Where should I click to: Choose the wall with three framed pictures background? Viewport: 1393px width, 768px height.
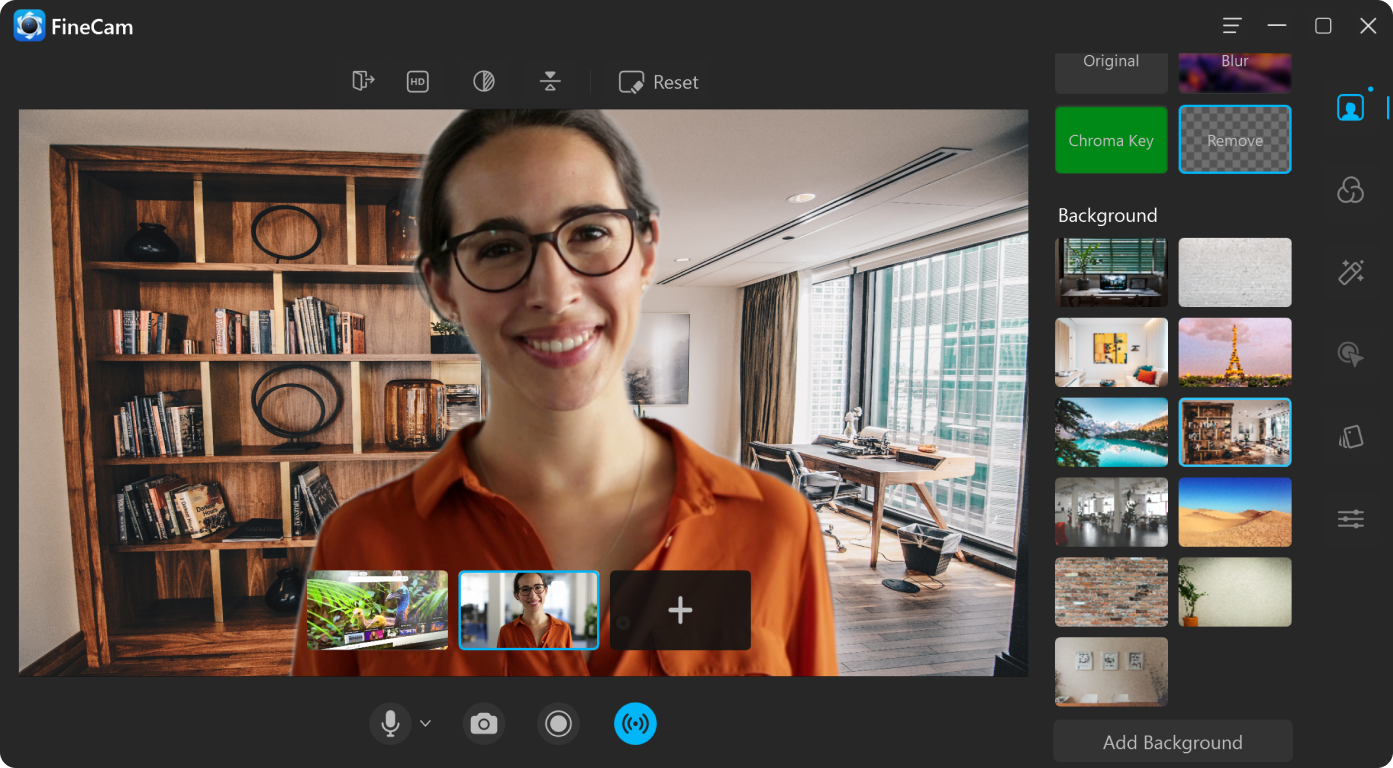pyautogui.click(x=1111, y=672)
